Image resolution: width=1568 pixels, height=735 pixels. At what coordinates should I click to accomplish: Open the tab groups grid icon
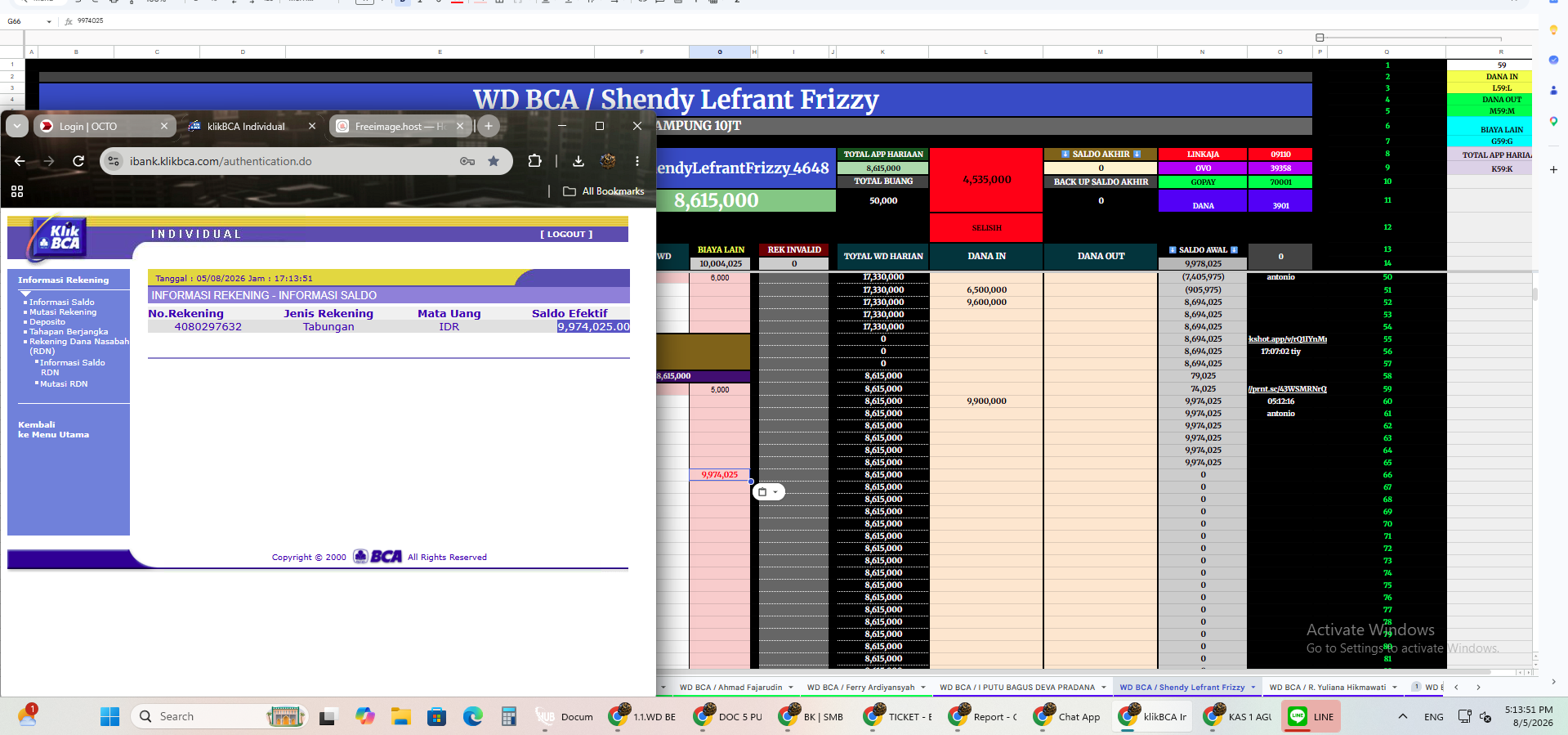(17, 191)
